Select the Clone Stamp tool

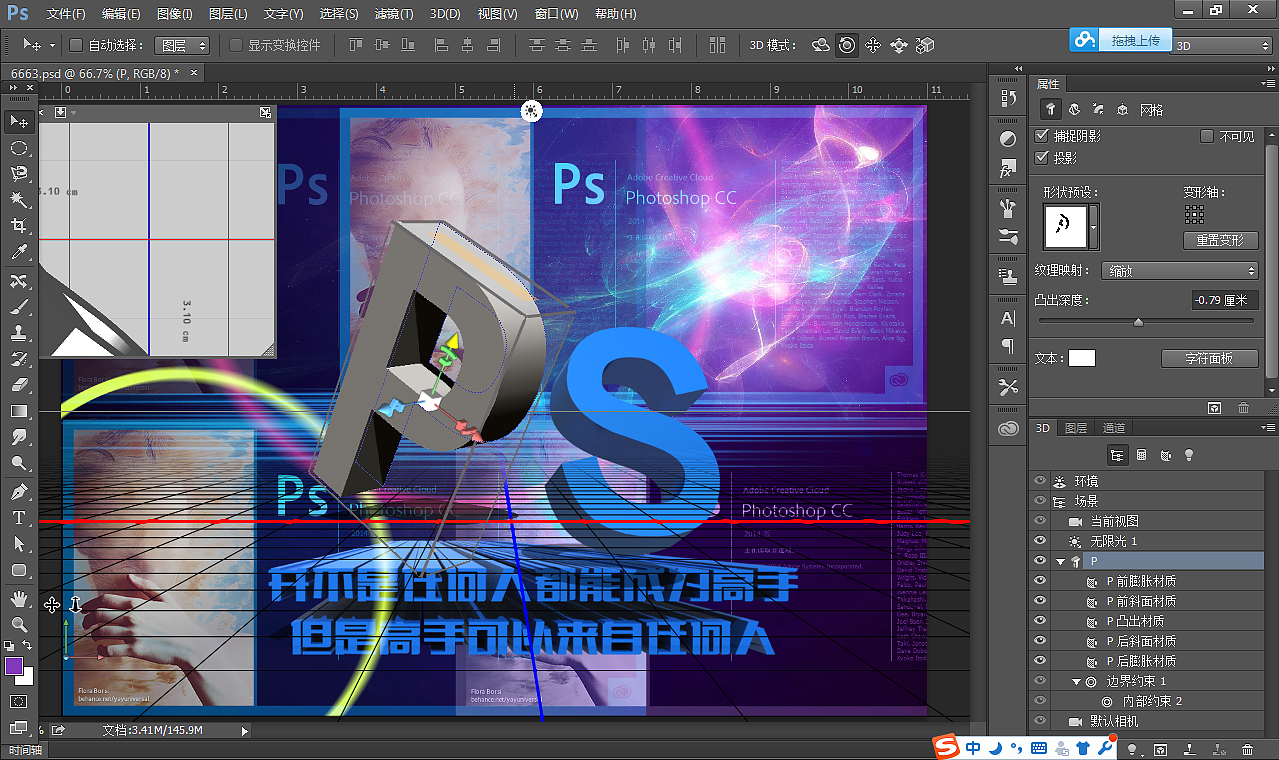click(18, 332)
